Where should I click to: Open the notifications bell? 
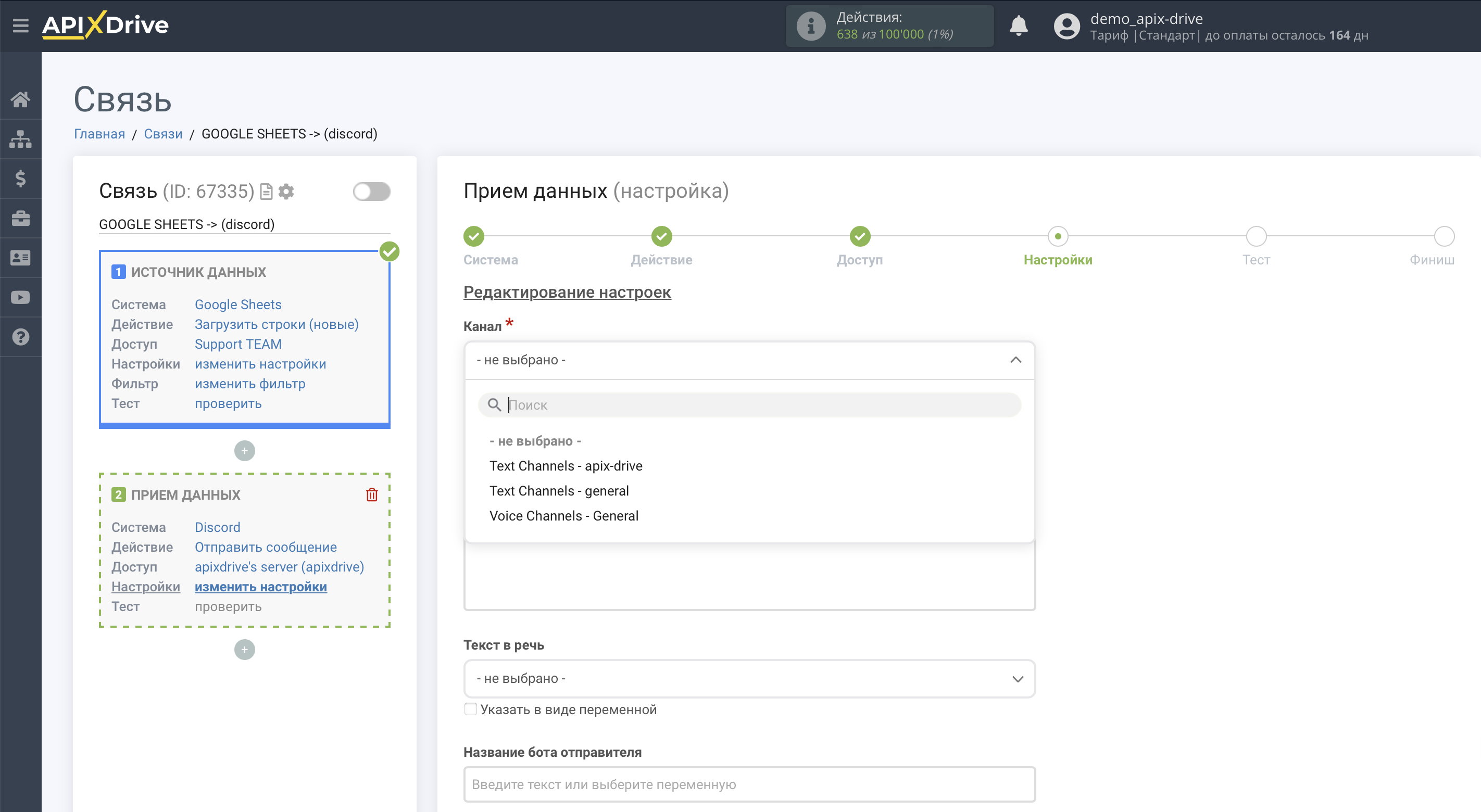pyautogui.click(x=1019, y=26)
